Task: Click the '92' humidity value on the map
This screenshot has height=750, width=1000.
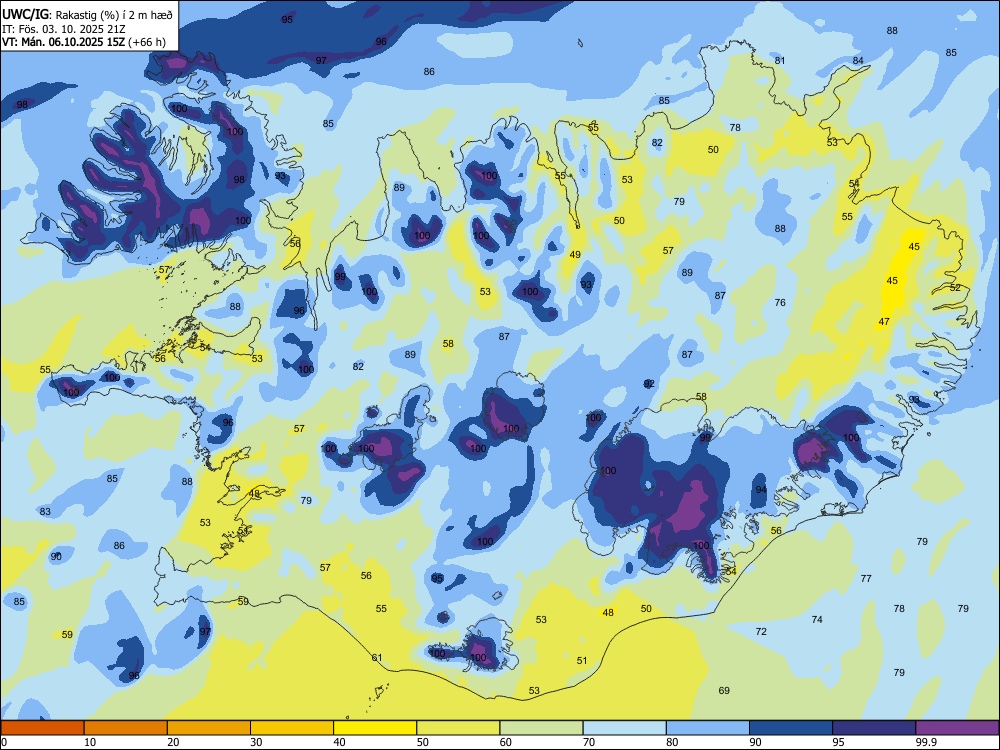Action: [649, 384]
